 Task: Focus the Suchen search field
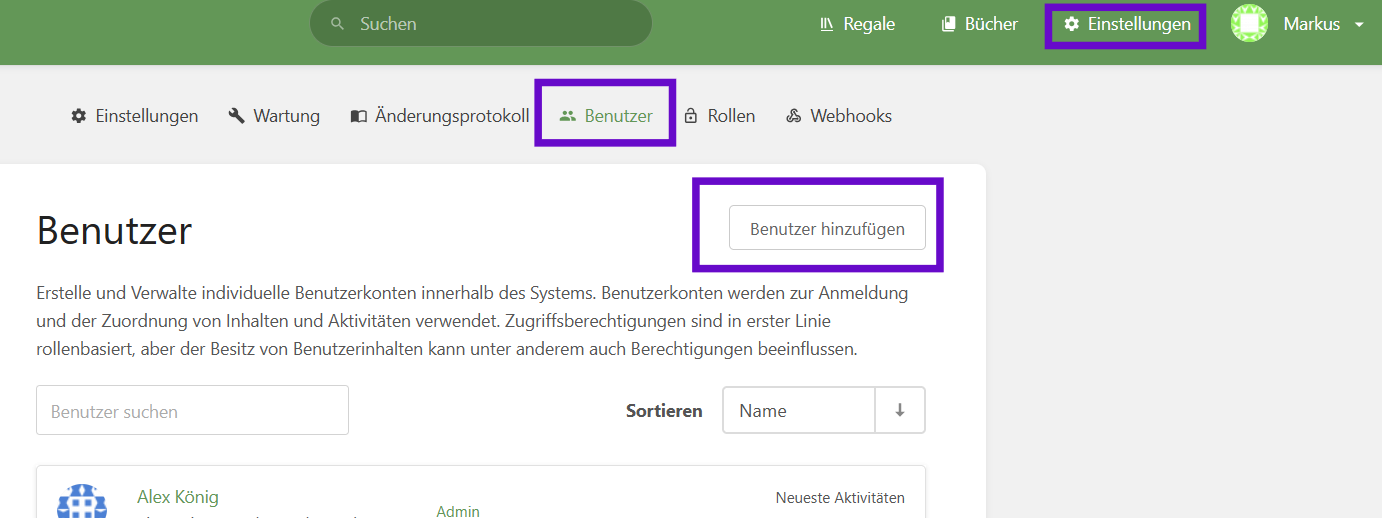coord(481,23)
